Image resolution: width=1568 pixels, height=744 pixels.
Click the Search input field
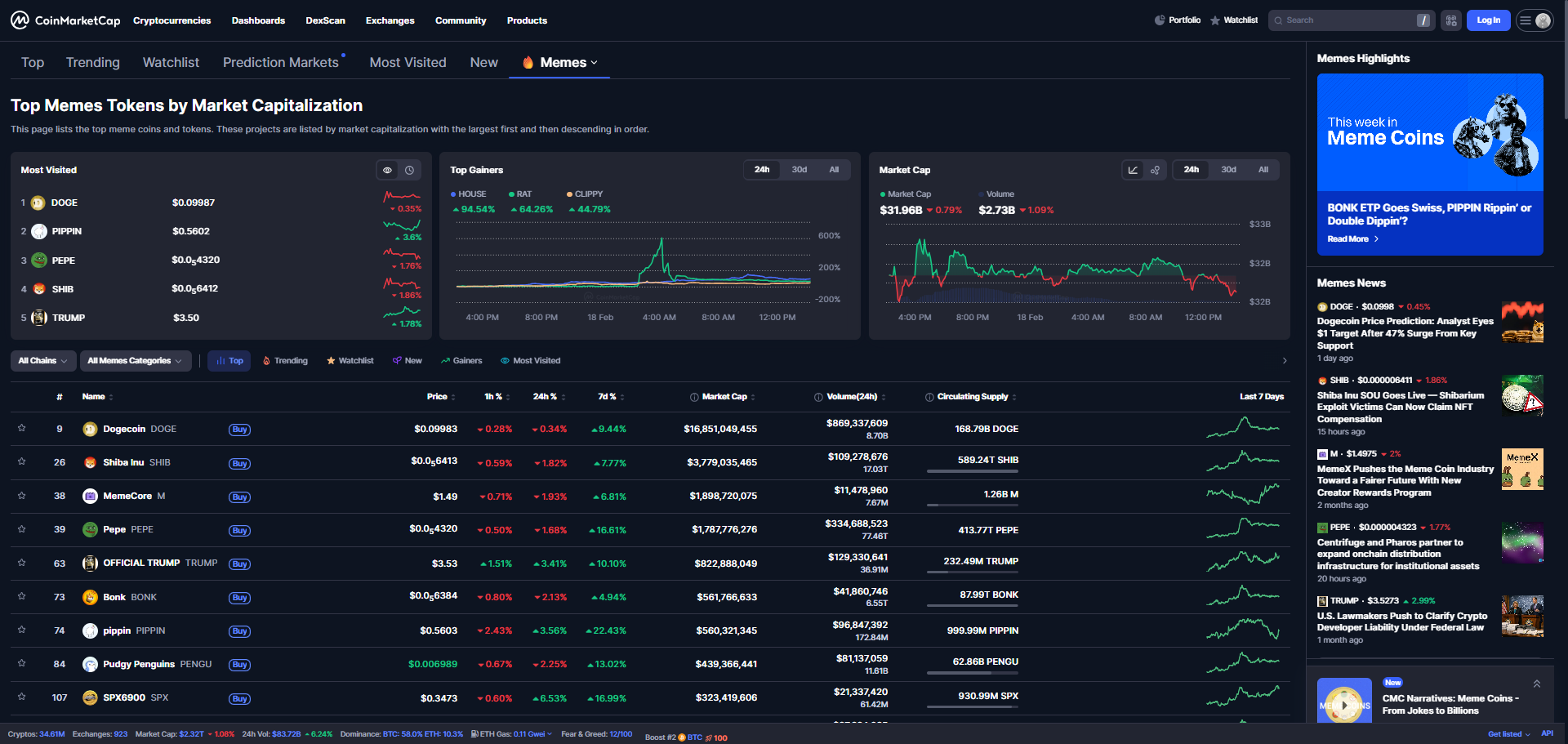[1349, 20]
